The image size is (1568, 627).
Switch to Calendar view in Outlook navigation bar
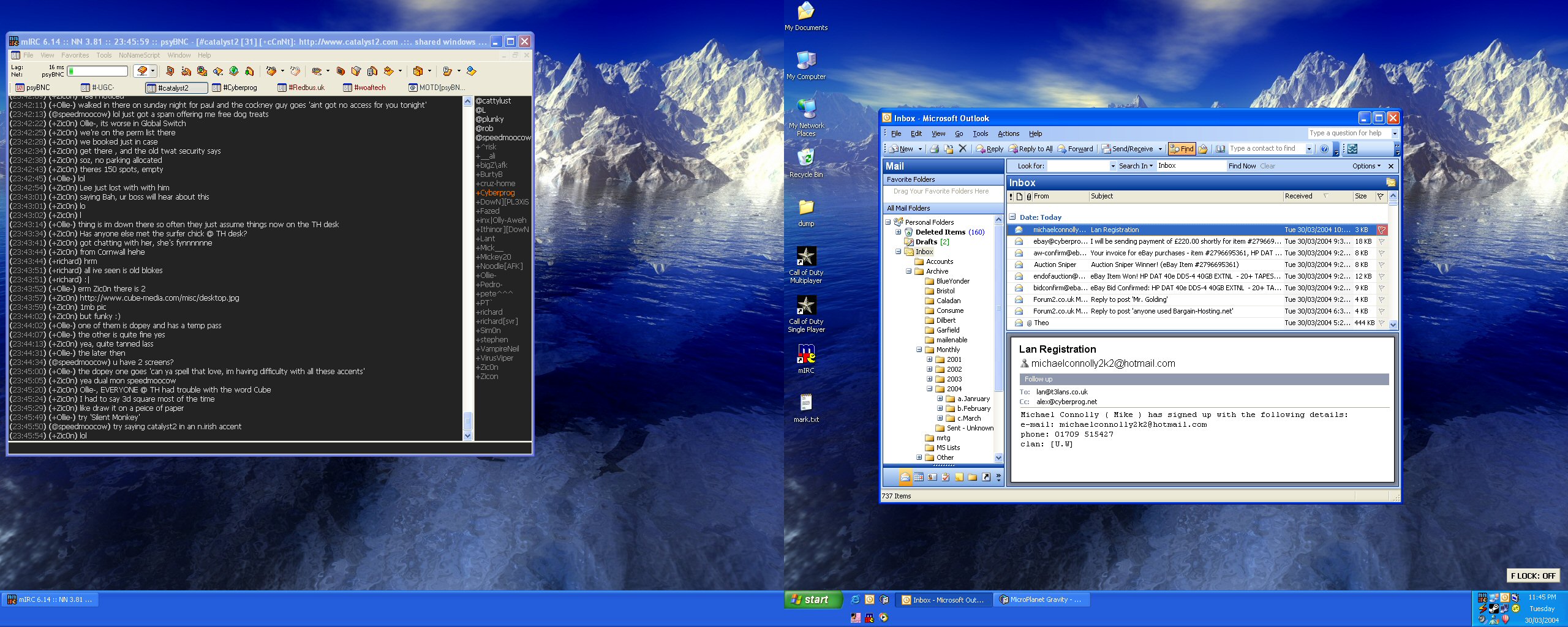coord(919,477)
